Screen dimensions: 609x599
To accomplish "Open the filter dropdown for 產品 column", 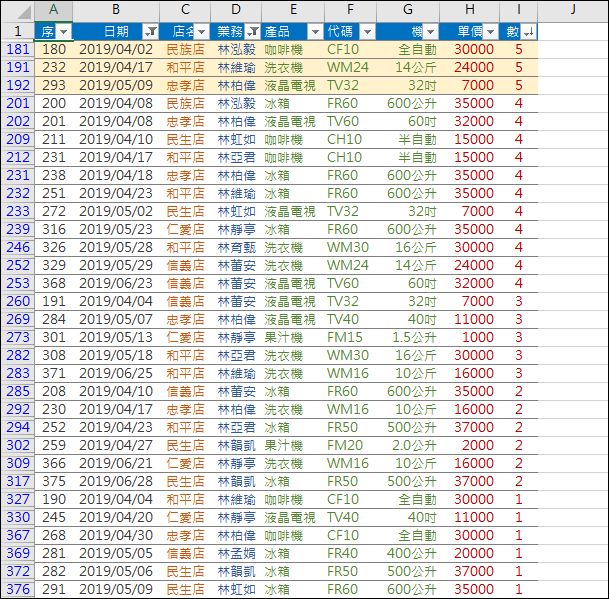I will 316,32.
